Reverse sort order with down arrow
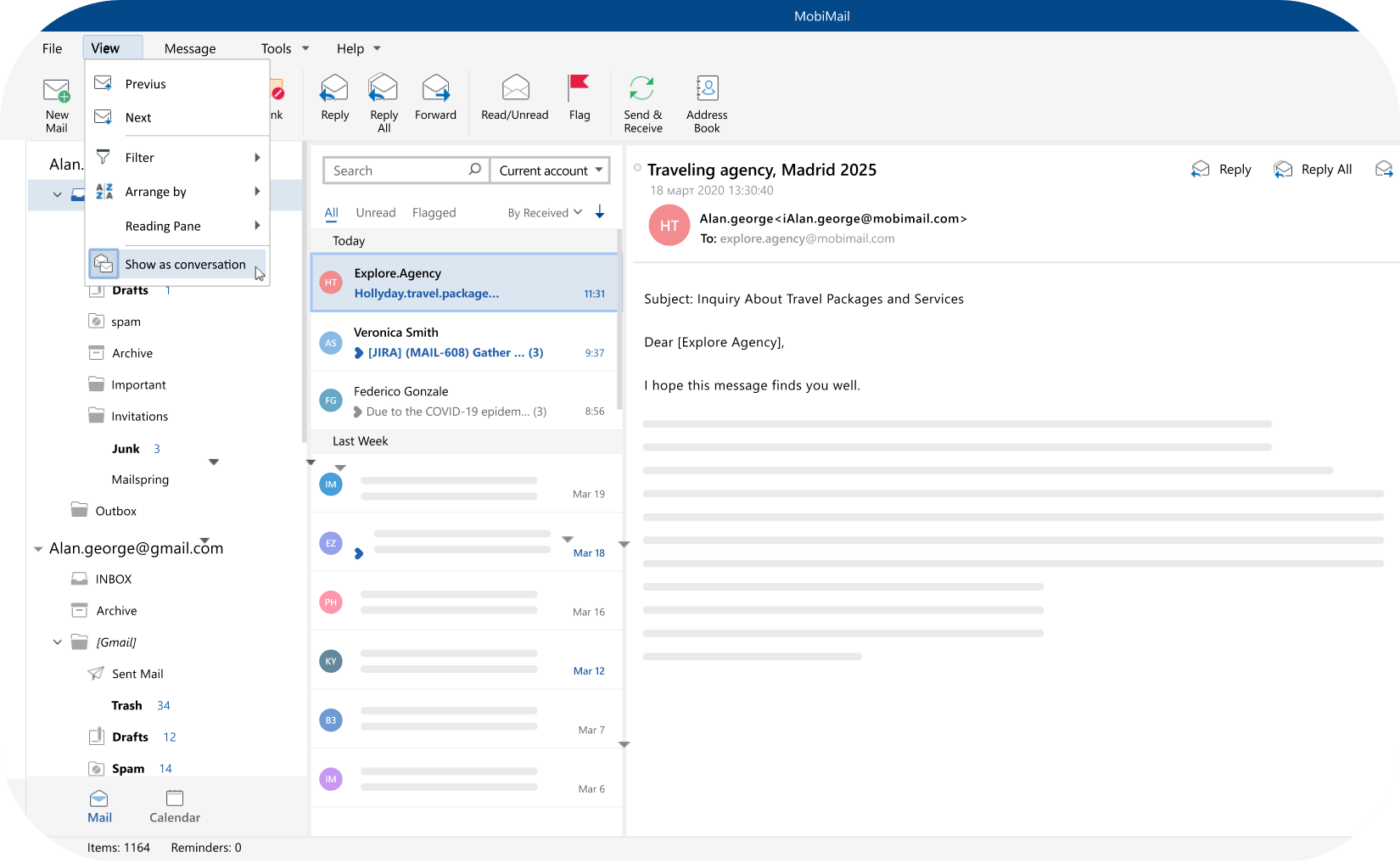Screen dimensions: 1400x863 600,211
